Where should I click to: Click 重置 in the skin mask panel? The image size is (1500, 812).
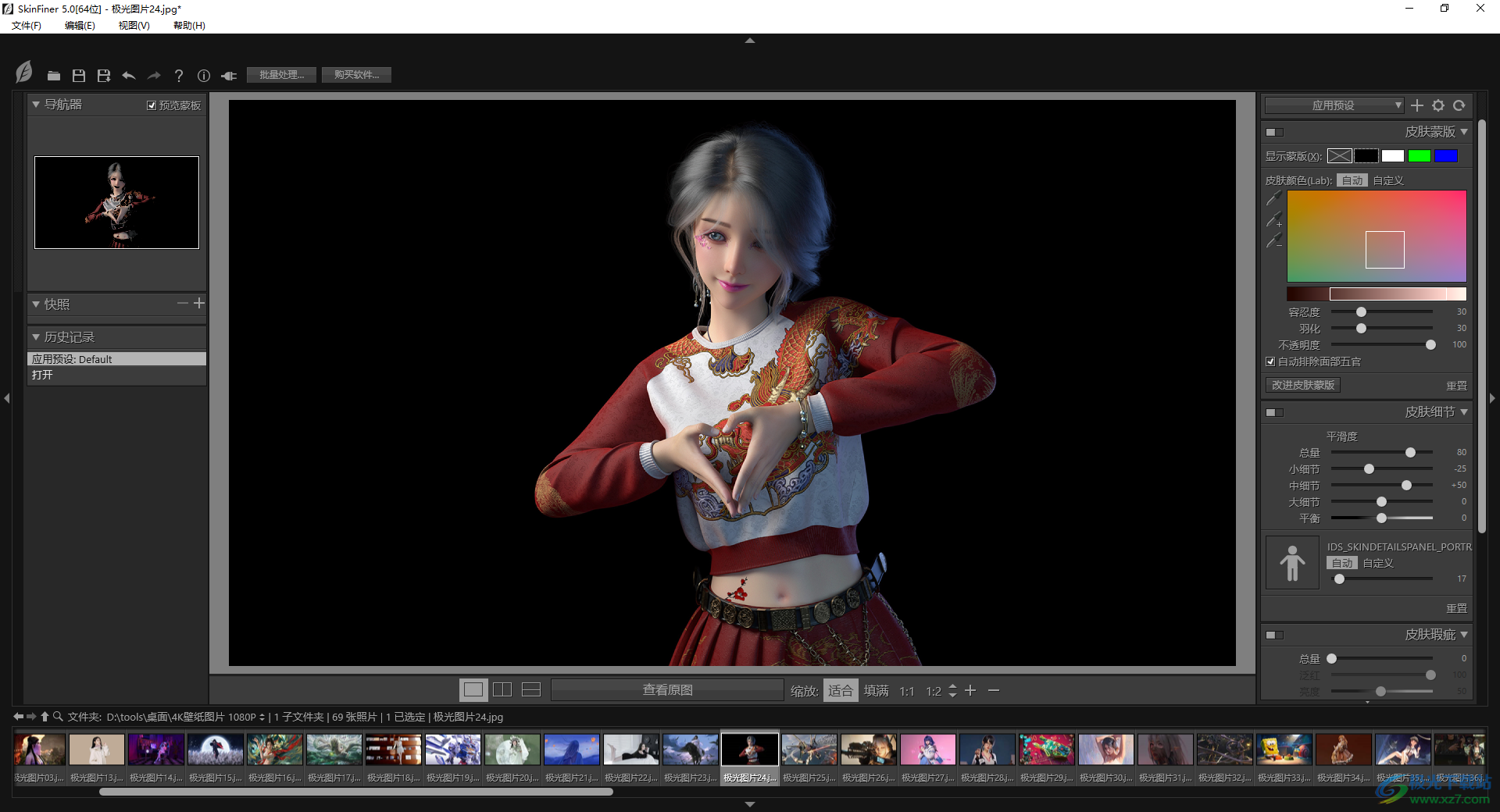(1457, 386)
